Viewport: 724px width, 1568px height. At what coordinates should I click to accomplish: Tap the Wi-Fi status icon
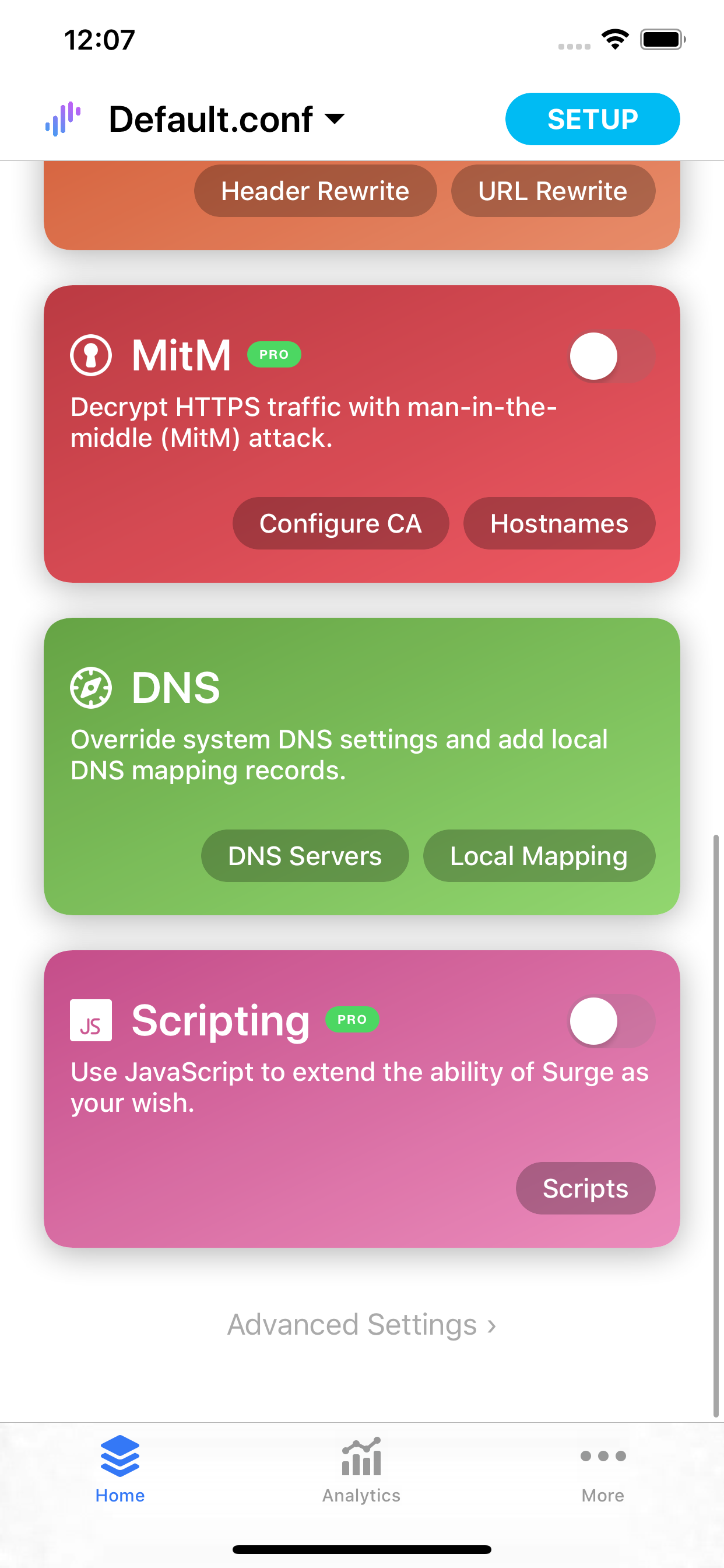[615, 40]
